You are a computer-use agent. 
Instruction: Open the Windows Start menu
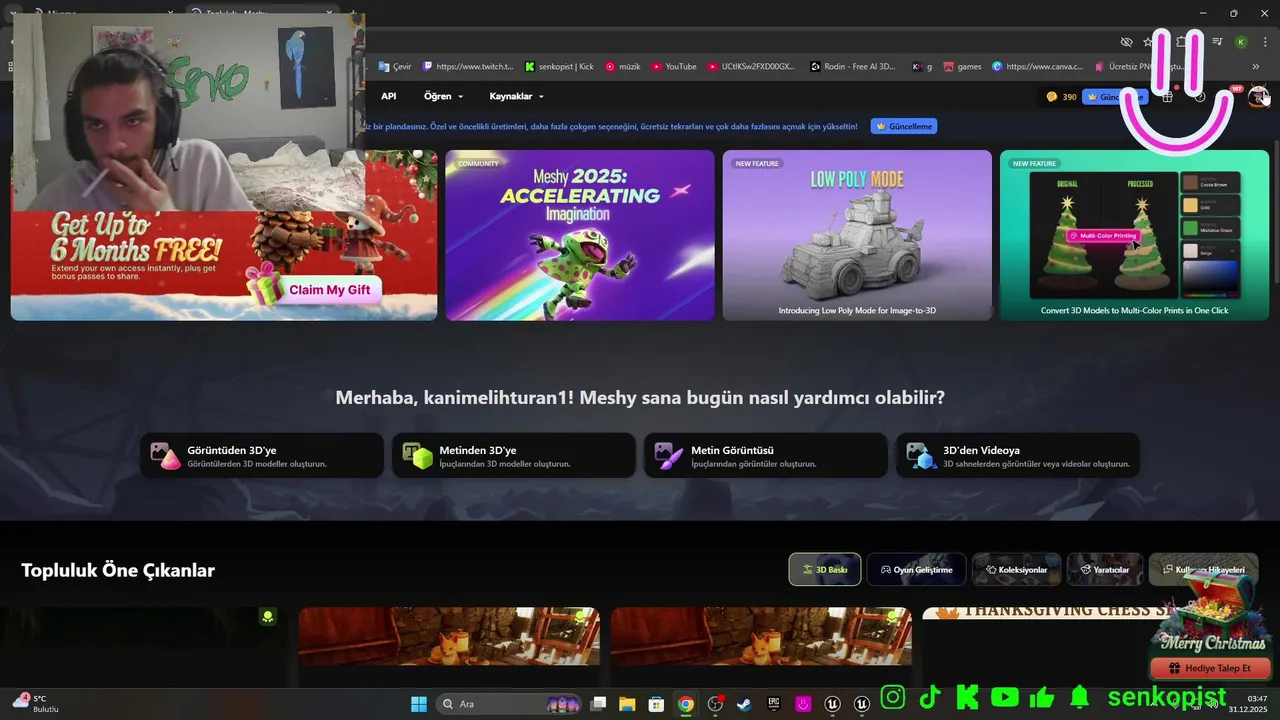419,704
